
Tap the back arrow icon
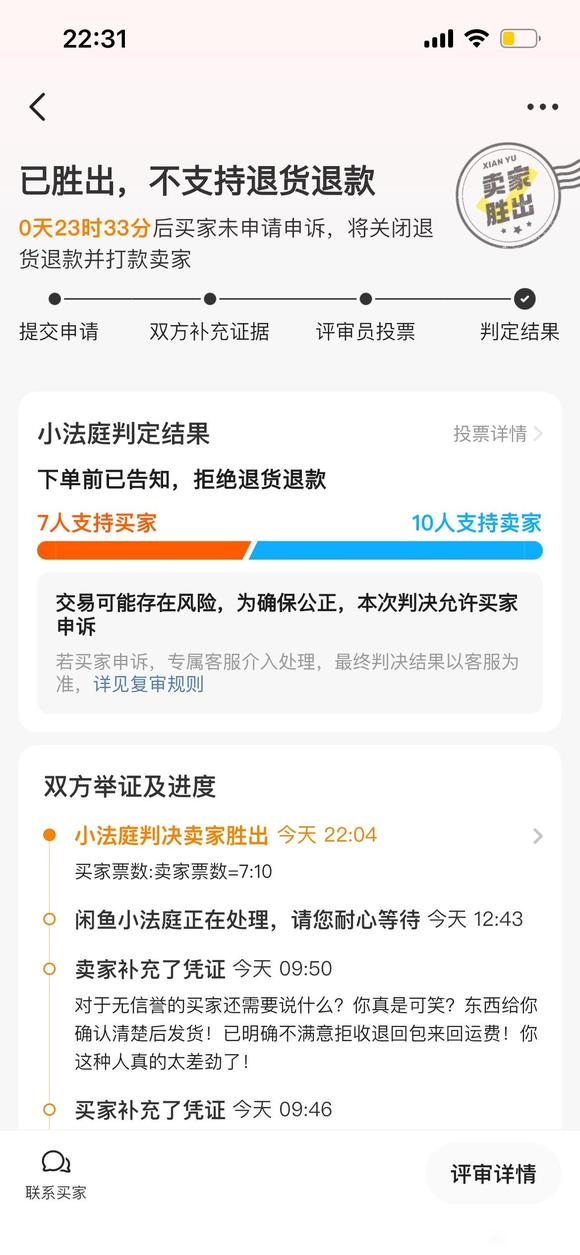pos(38,107)
